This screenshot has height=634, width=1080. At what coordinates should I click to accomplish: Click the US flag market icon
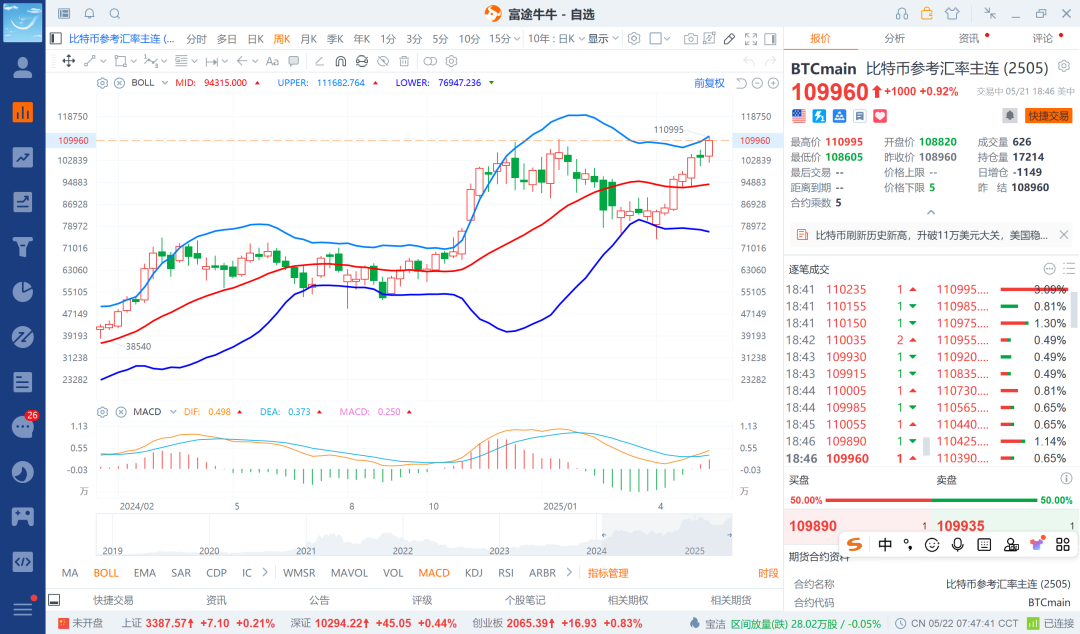point(798,116)
